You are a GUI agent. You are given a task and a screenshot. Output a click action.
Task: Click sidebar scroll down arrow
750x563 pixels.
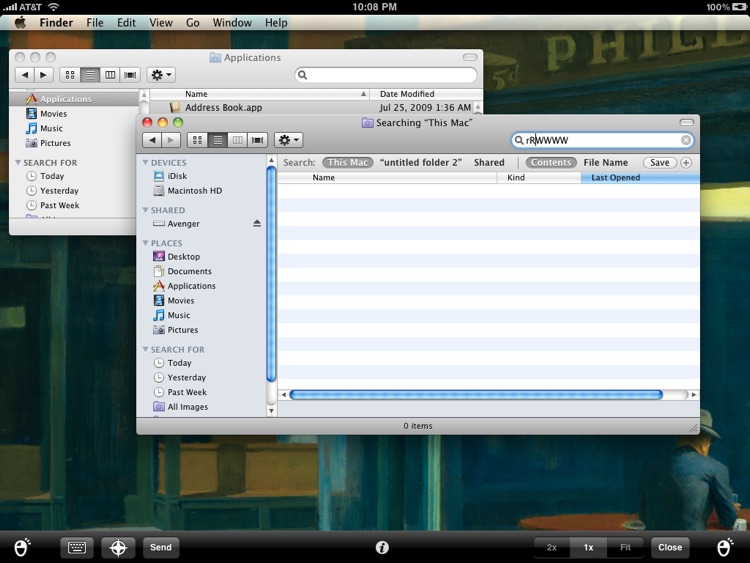(x=271, y=411)
